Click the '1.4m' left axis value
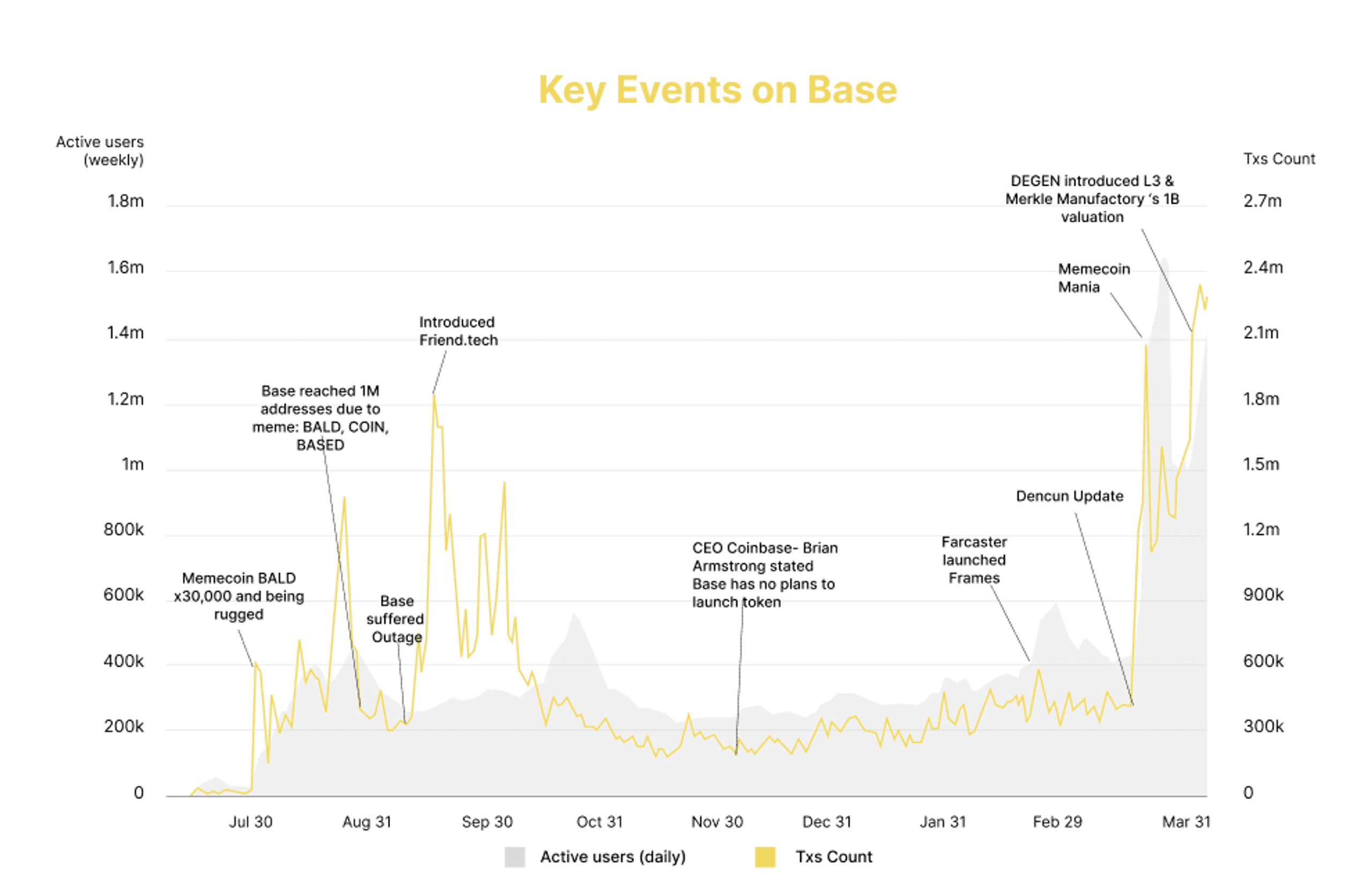Screen dimensions: 1372x894 (125, 333)
